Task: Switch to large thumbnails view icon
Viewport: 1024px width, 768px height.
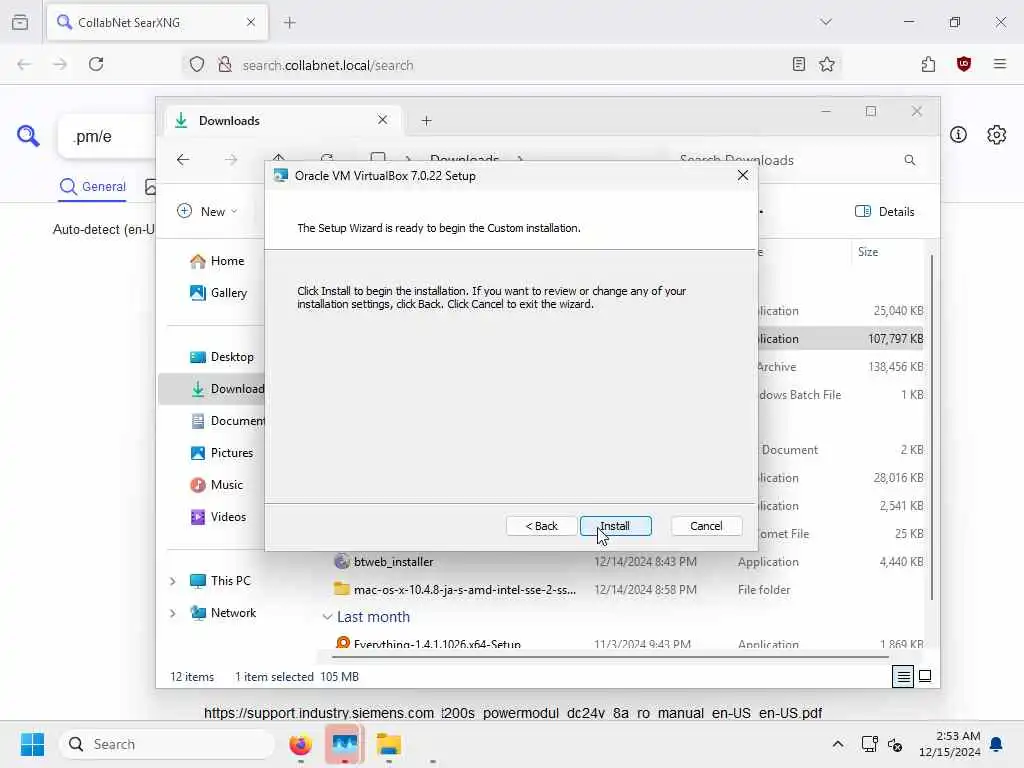Action: point(925,677)
